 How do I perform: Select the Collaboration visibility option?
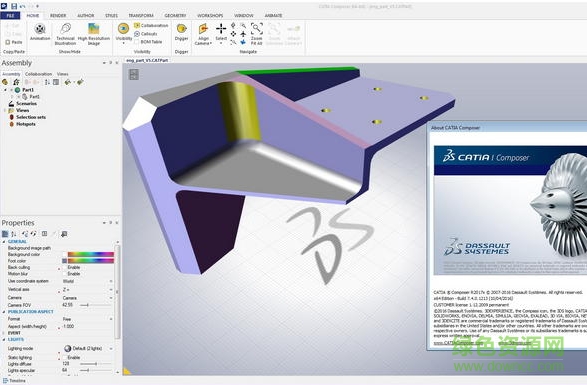tap(151, 25)
